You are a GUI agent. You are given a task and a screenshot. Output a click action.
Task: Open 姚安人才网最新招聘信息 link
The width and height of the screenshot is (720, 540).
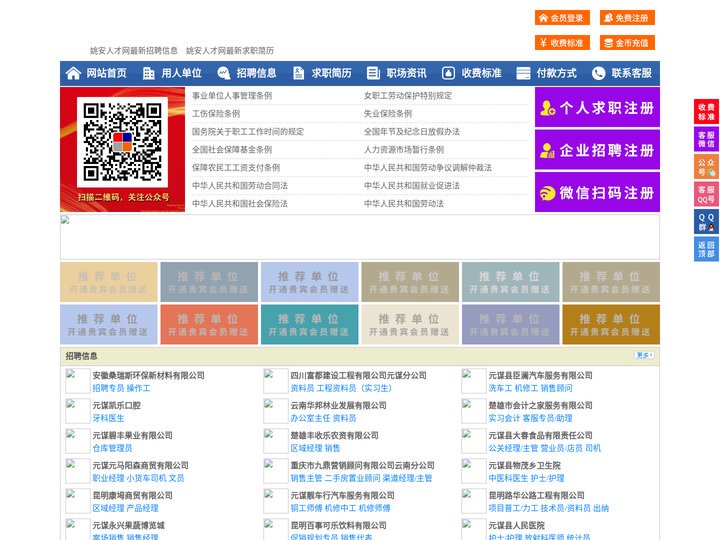[x=133, y=51]
